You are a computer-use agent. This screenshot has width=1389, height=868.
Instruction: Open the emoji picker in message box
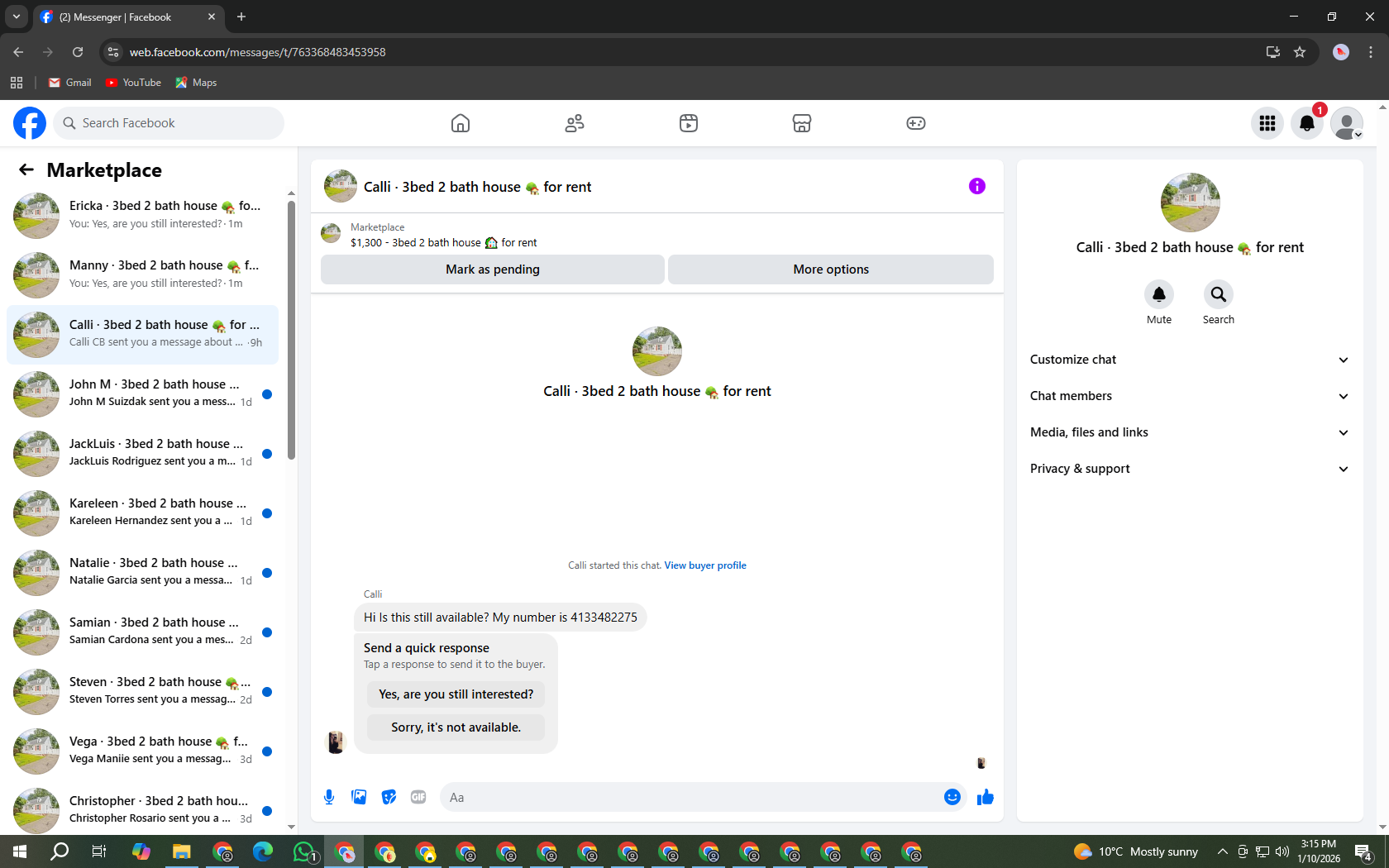pos(952,797)
